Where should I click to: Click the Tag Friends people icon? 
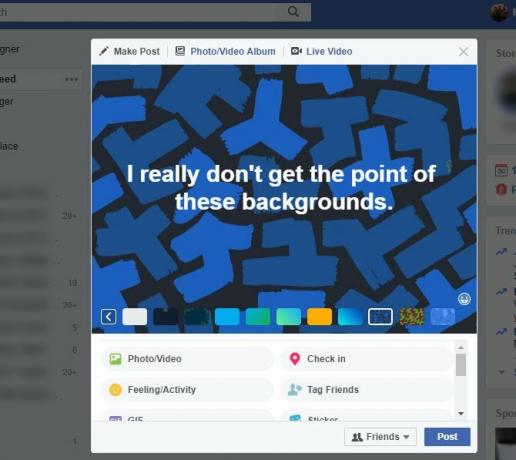295,390
